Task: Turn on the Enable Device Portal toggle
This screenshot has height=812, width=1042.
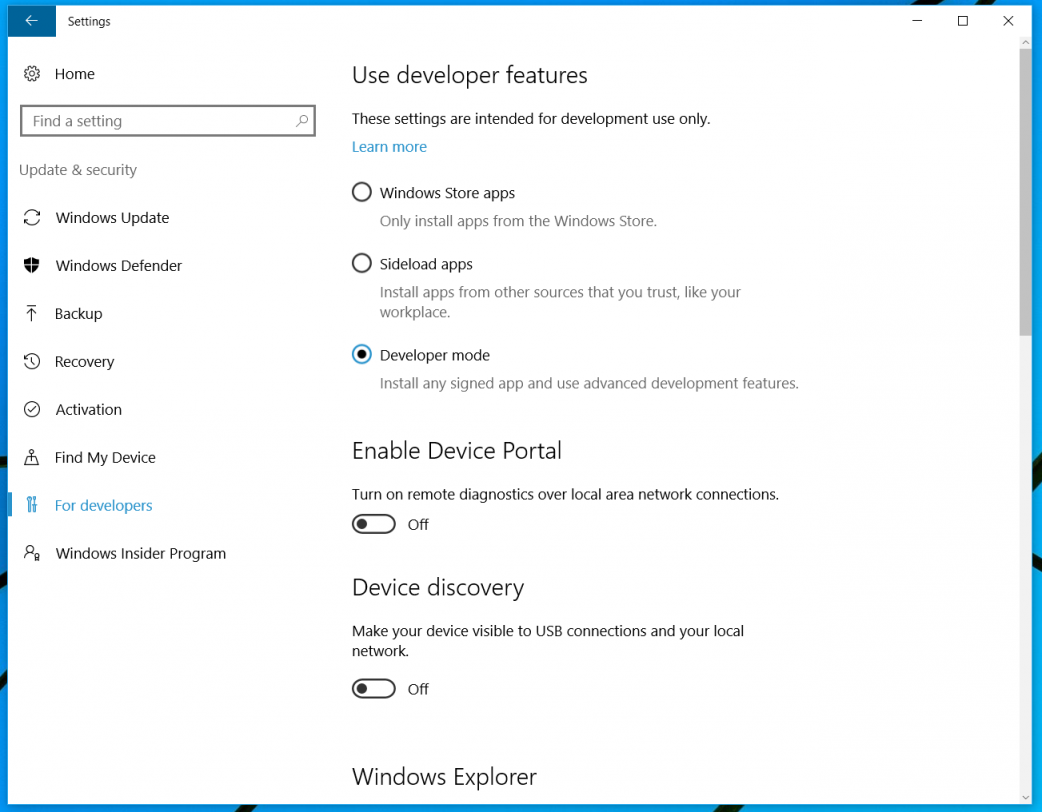Action: 374,525
